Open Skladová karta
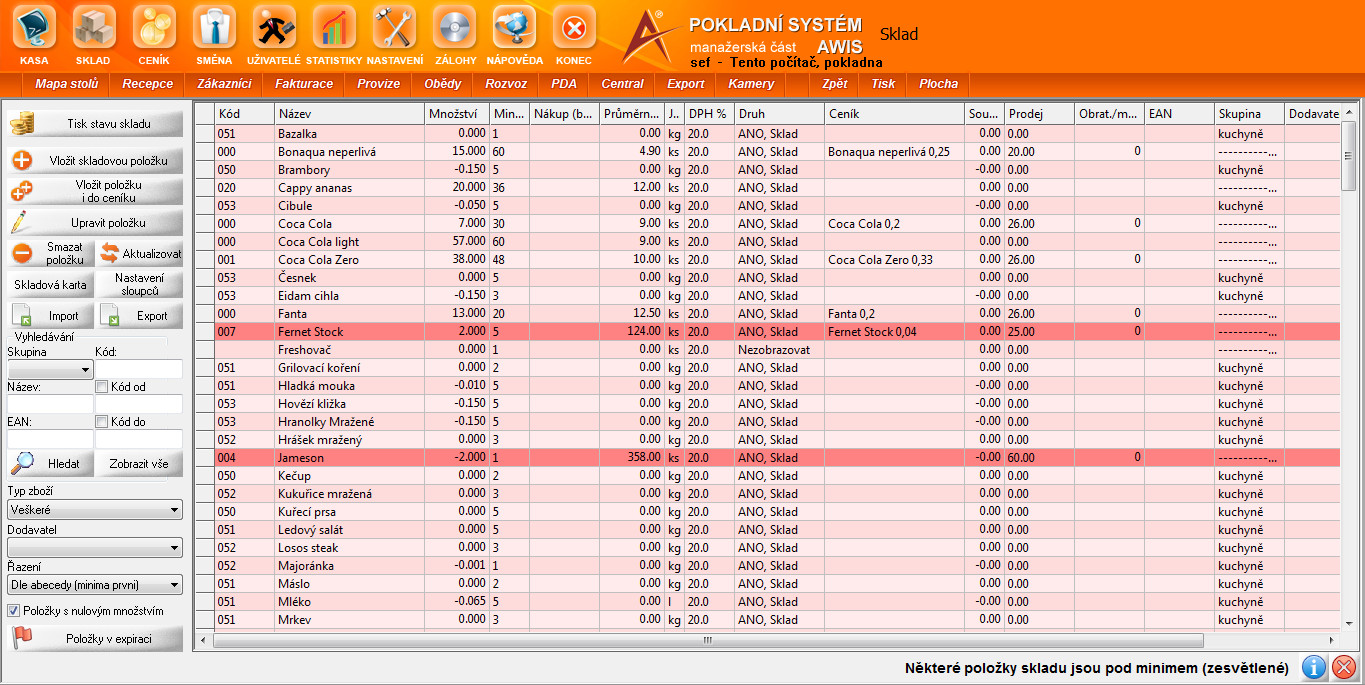This screenshot has height=685, width=1365. click(50, 284)
